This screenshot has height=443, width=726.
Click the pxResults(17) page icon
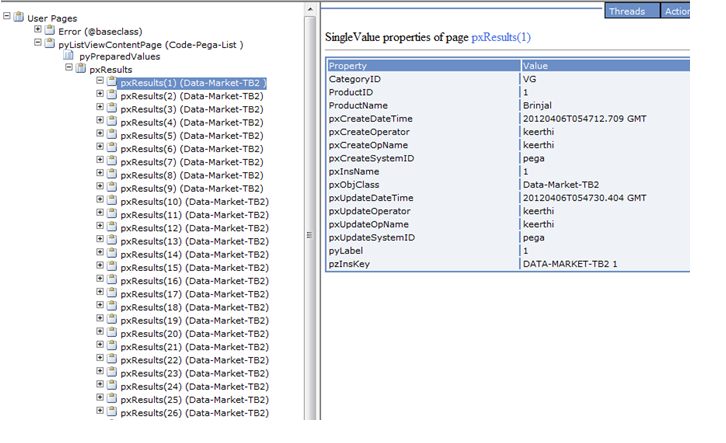coord(112,293)
